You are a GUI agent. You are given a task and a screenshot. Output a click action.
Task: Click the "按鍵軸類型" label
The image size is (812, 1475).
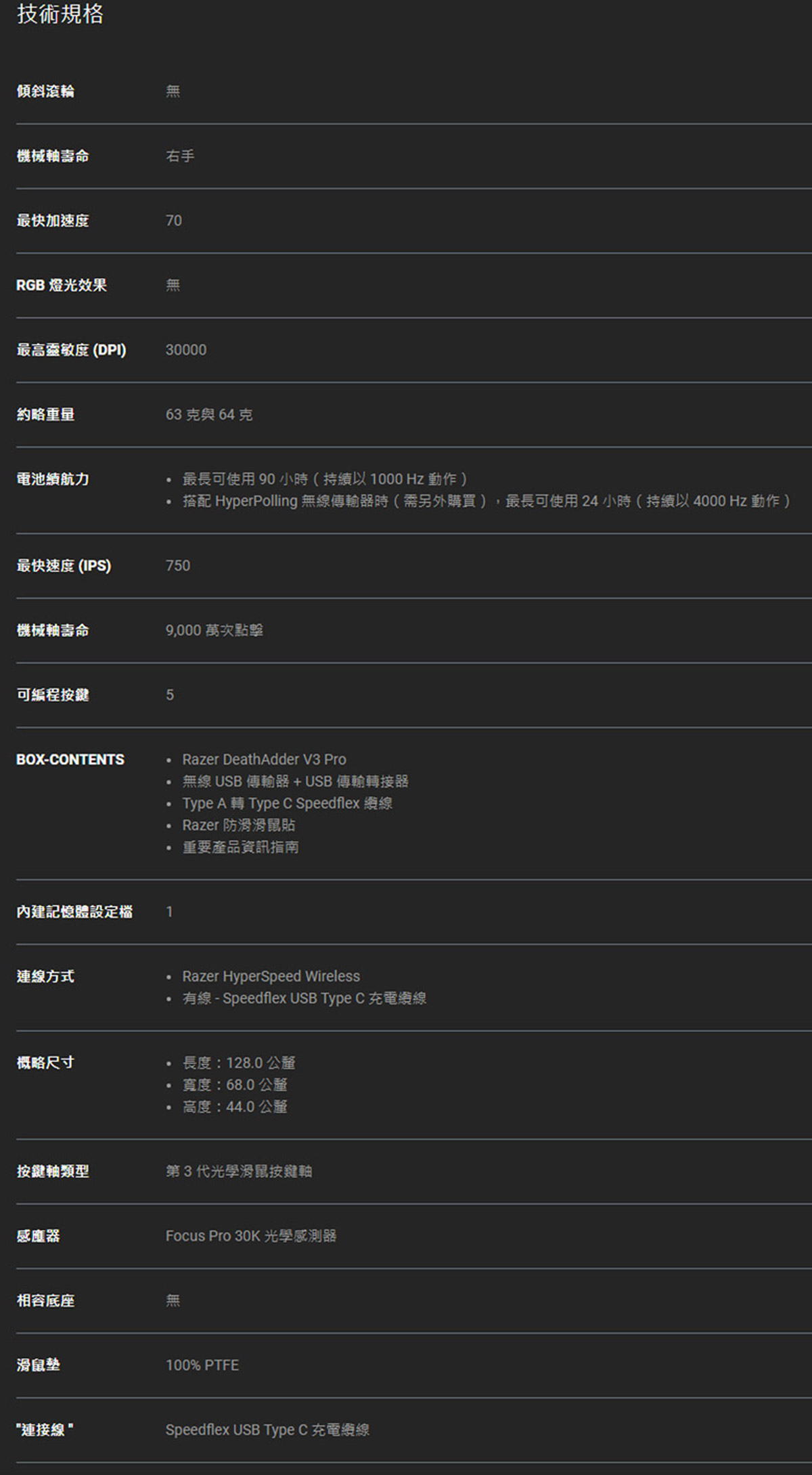click(x=53, y=1171)
